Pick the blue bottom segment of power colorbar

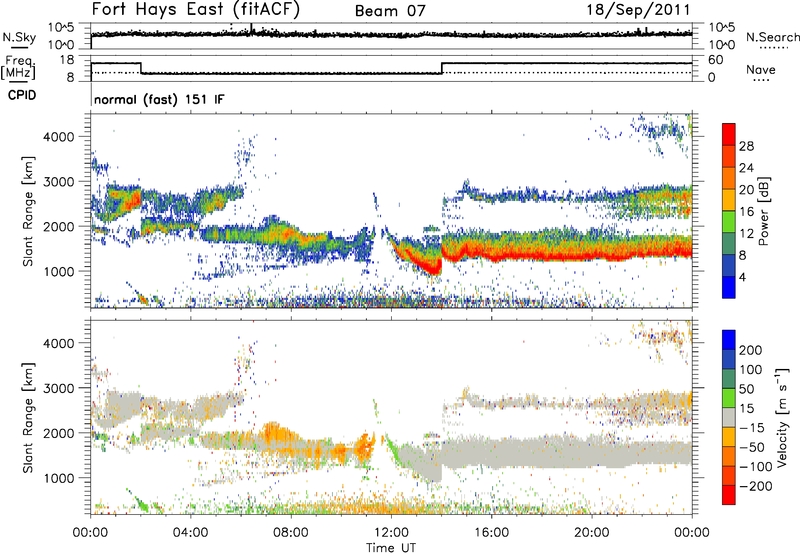(729, 287)
